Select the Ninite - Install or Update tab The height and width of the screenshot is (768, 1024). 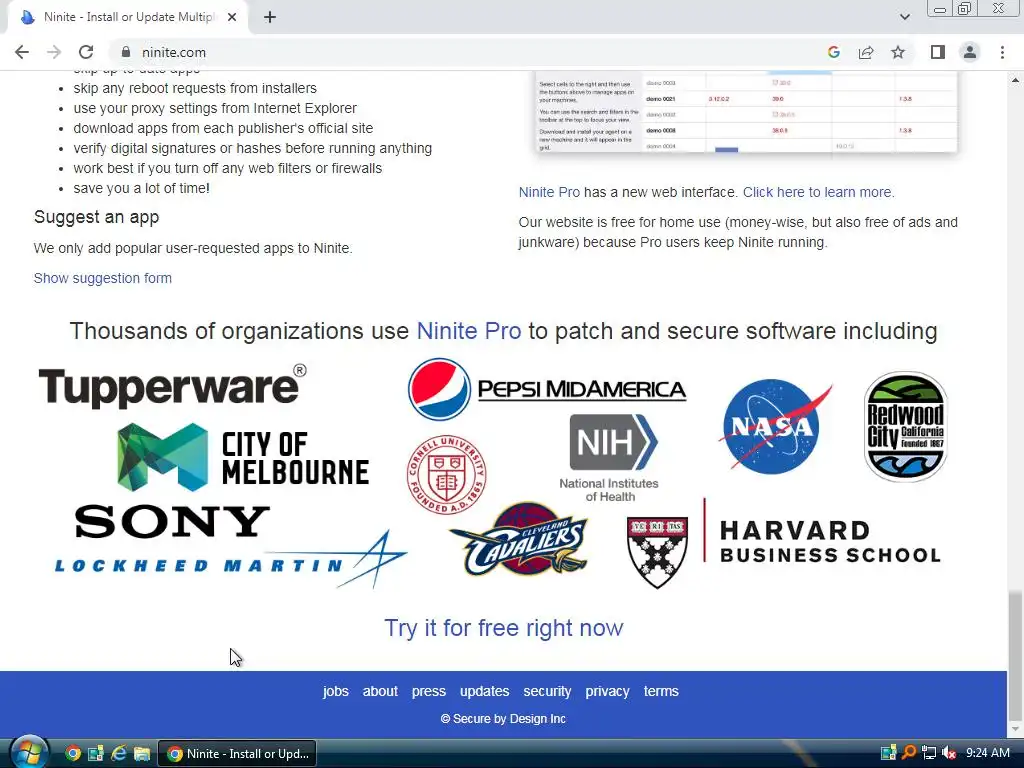click(x=127, y=18)
